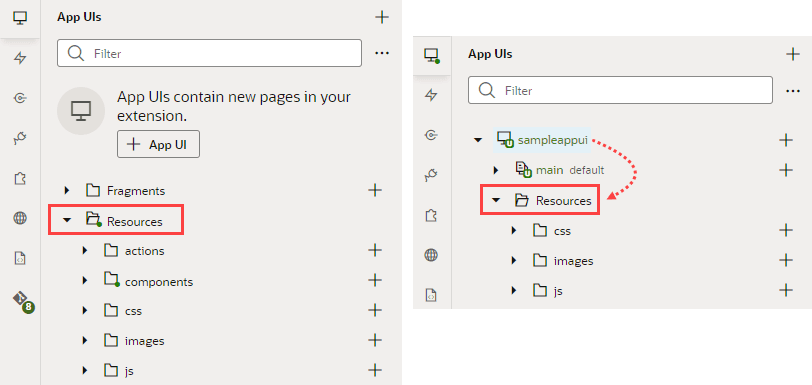
Task: Expand js folder under sampleappui
Action: click(514, 290)
